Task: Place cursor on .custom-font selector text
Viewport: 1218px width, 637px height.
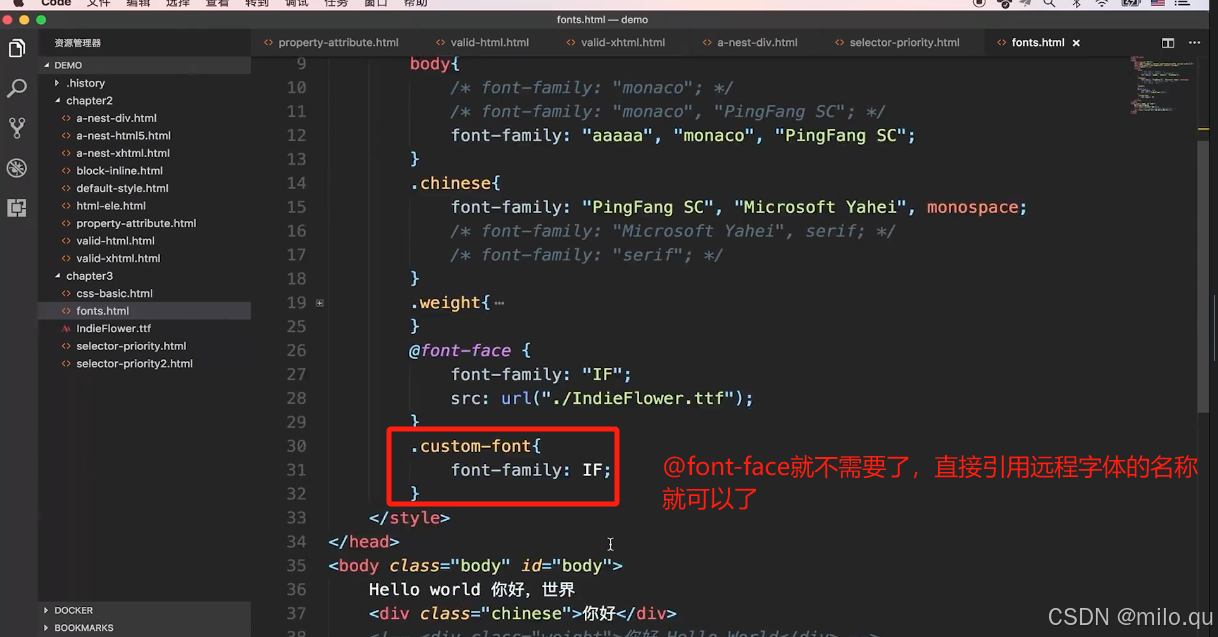Action: click(x=475, y=446)
